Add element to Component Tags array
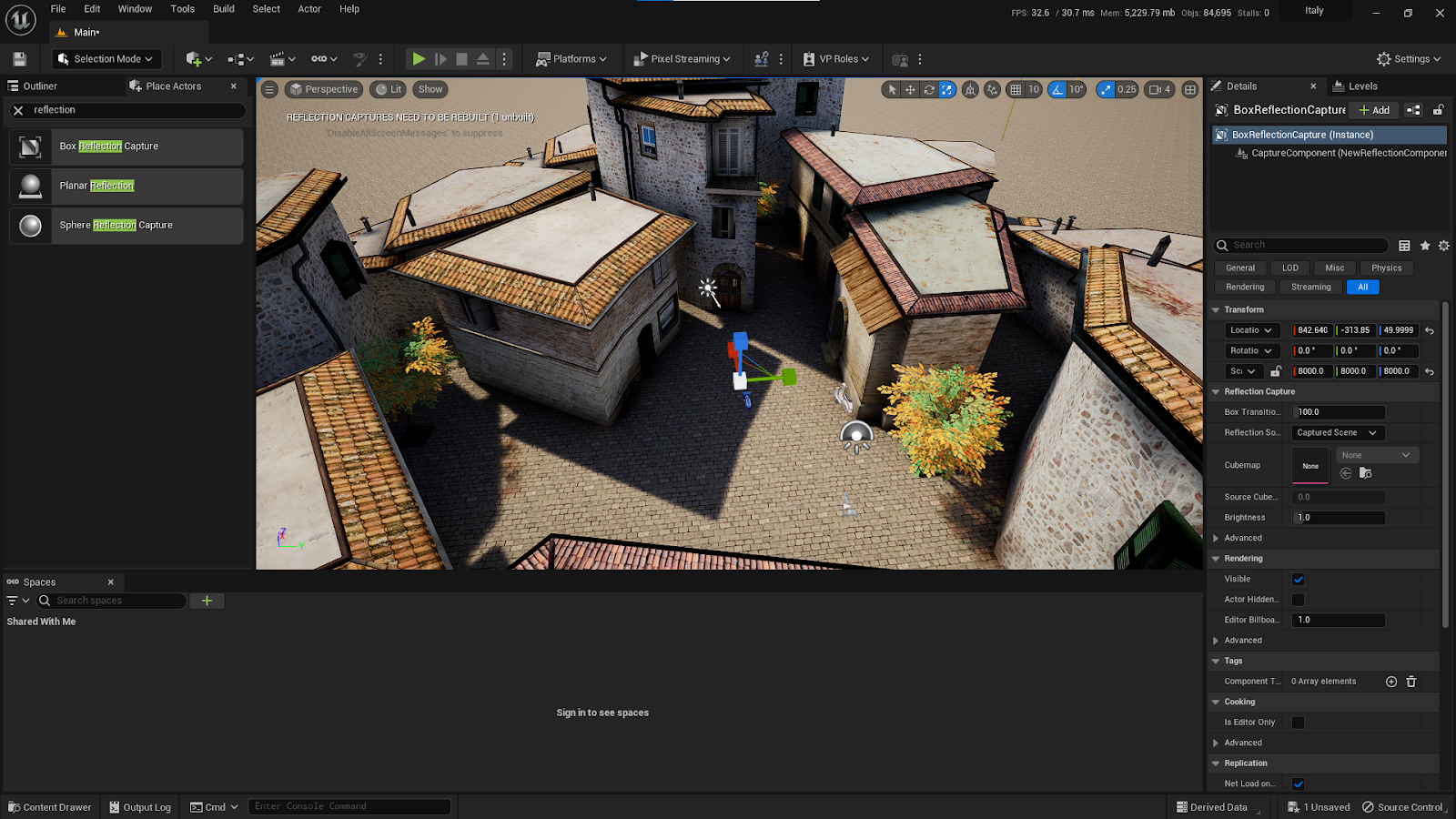This screenshot has width=1456, height=819. pos(1390,682)
